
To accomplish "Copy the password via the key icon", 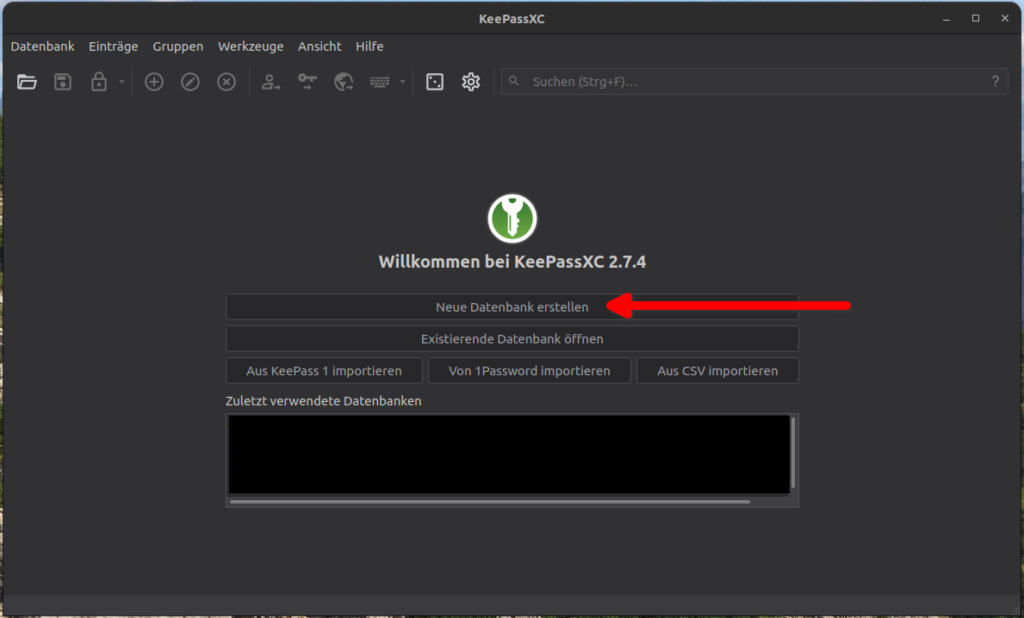I will point(307,82).
